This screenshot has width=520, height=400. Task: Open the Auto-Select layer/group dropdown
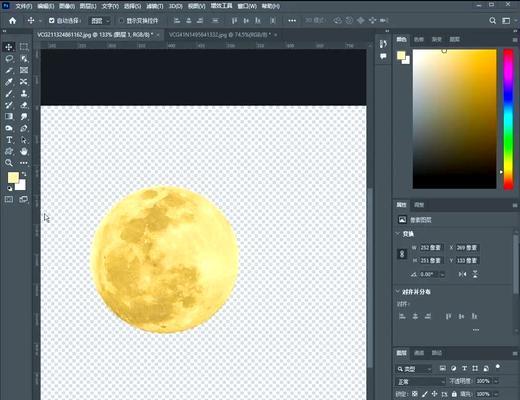(x=100, y=21)
